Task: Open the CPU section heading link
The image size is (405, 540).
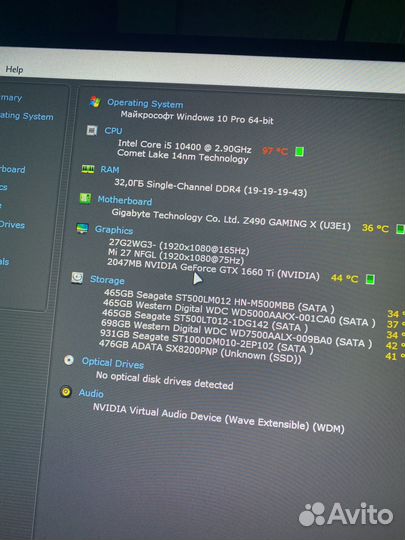Action: [x=113, y=131]
